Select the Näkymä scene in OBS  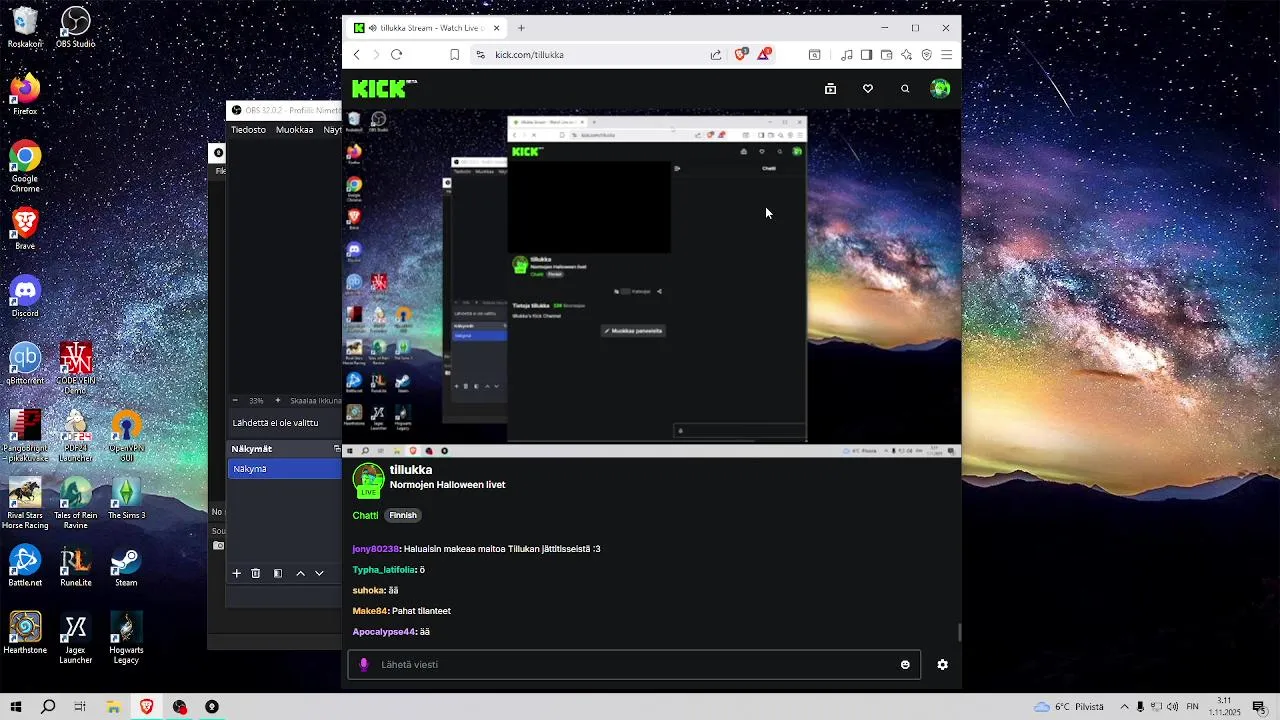coord(285,469)
